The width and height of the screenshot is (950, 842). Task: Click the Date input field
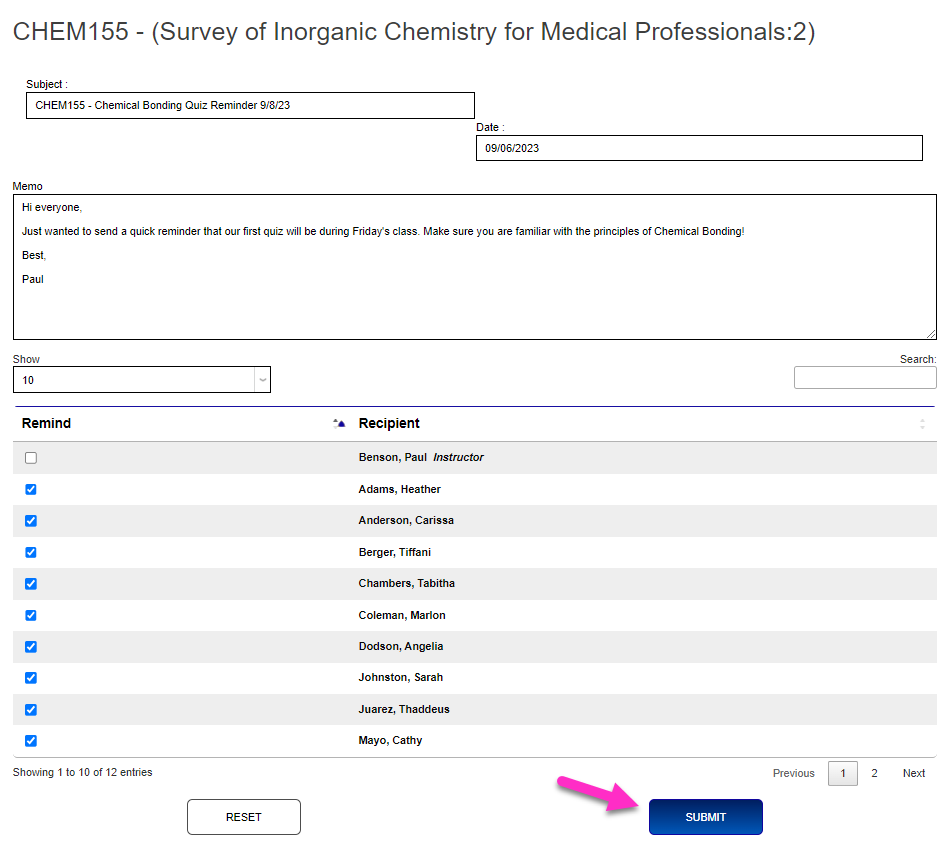698,148
